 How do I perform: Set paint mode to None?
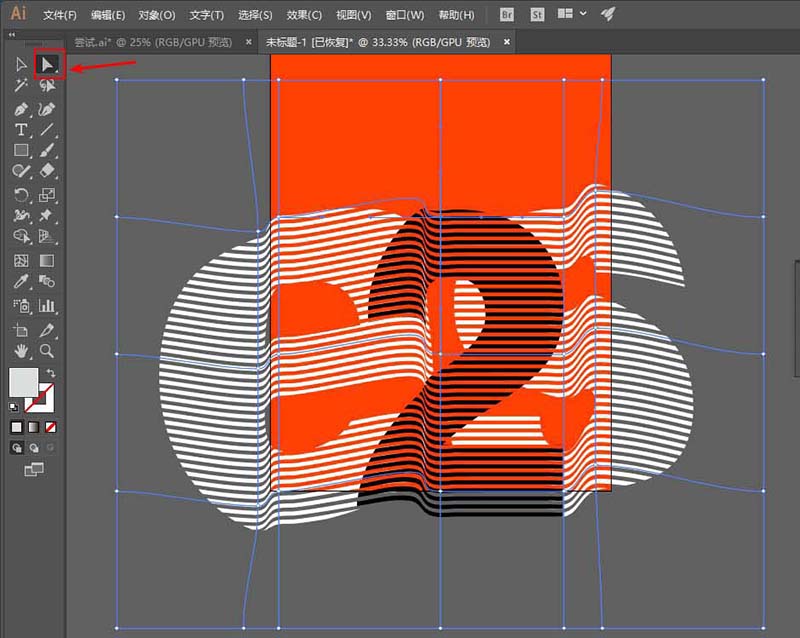tap(51, 427)
